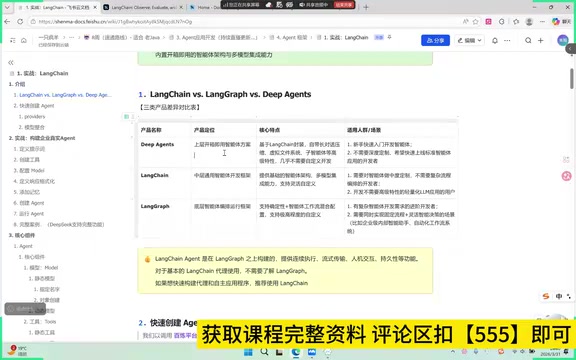This screenshot has height=360, width=576.
Task: Click the document vertical scrollbar thumb
Action: pyautogui.click(x=572, y=78)
